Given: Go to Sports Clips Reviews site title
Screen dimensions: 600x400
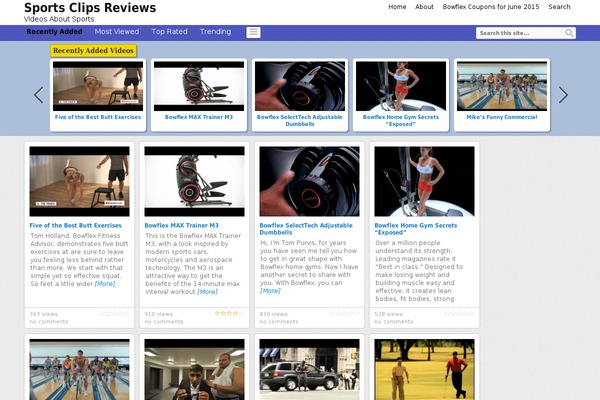Looking at the screenshot, I should pyautogui.click(x=90, y=8).
